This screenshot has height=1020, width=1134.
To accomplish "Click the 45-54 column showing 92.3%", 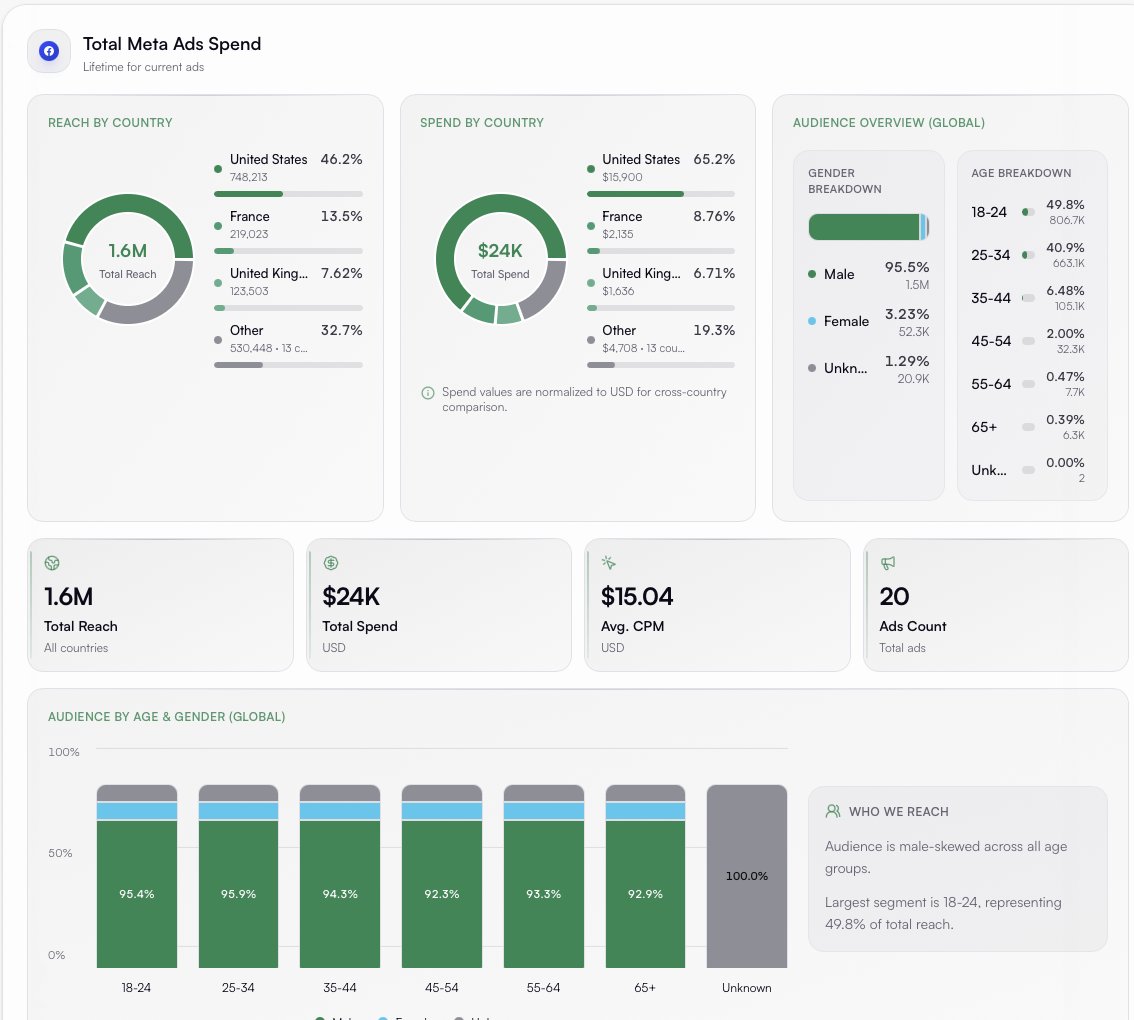I will tap(442, 876).
